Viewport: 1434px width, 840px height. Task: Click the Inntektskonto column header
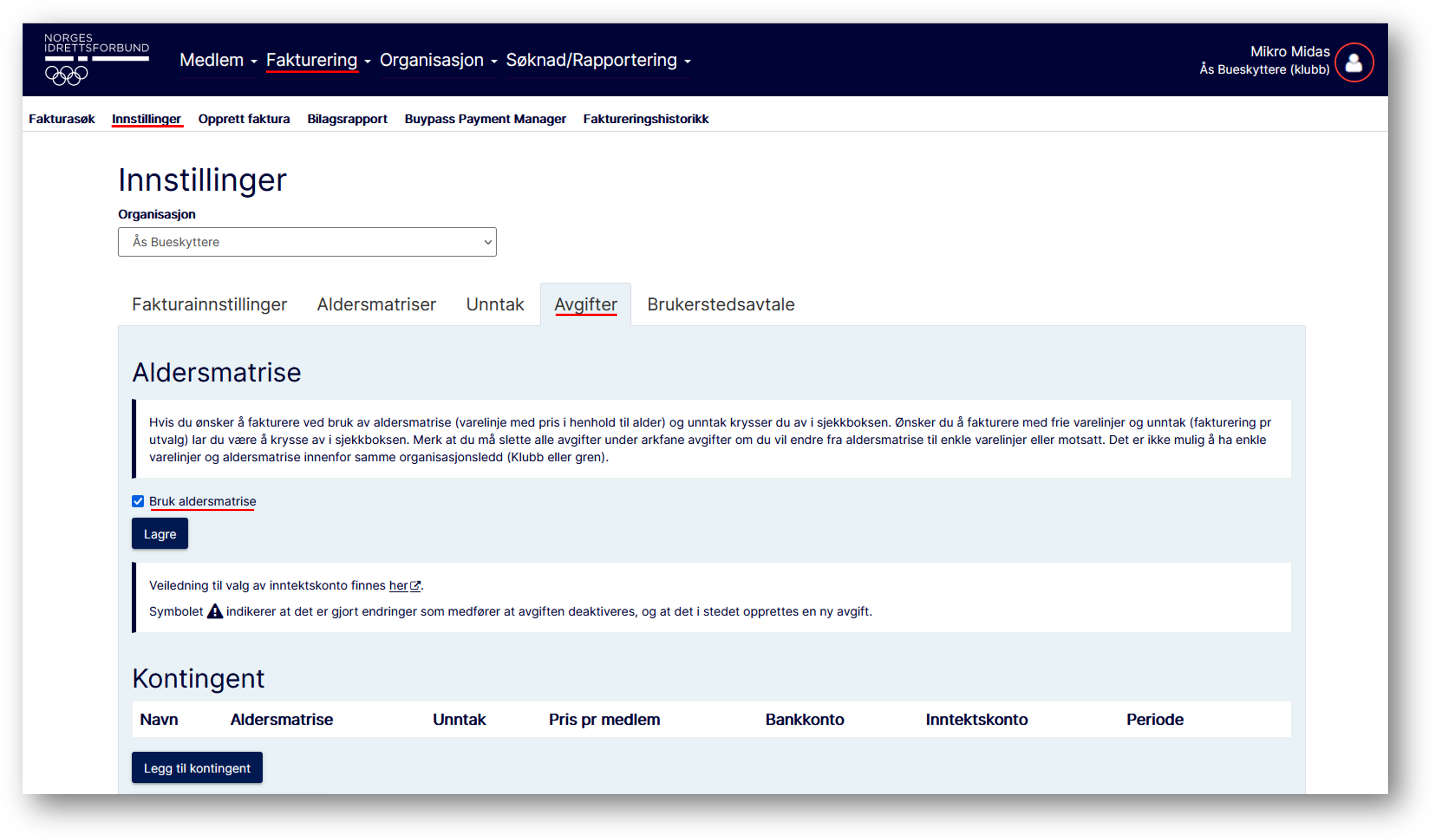pos(976,719)
